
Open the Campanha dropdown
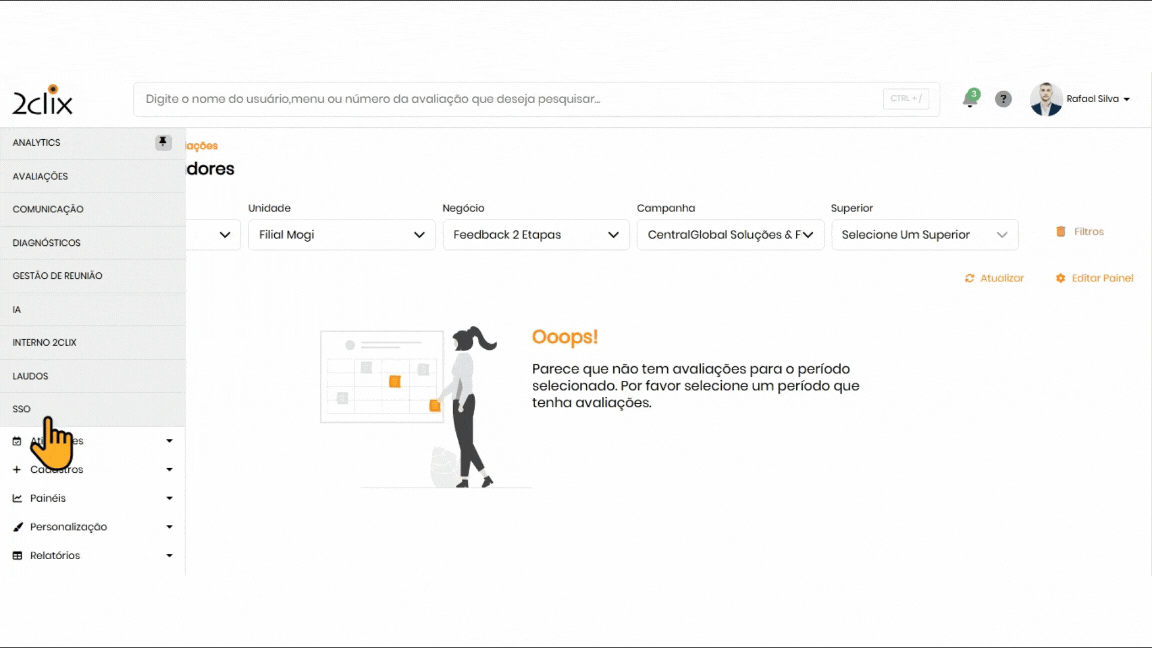click(x=729, y=235)
